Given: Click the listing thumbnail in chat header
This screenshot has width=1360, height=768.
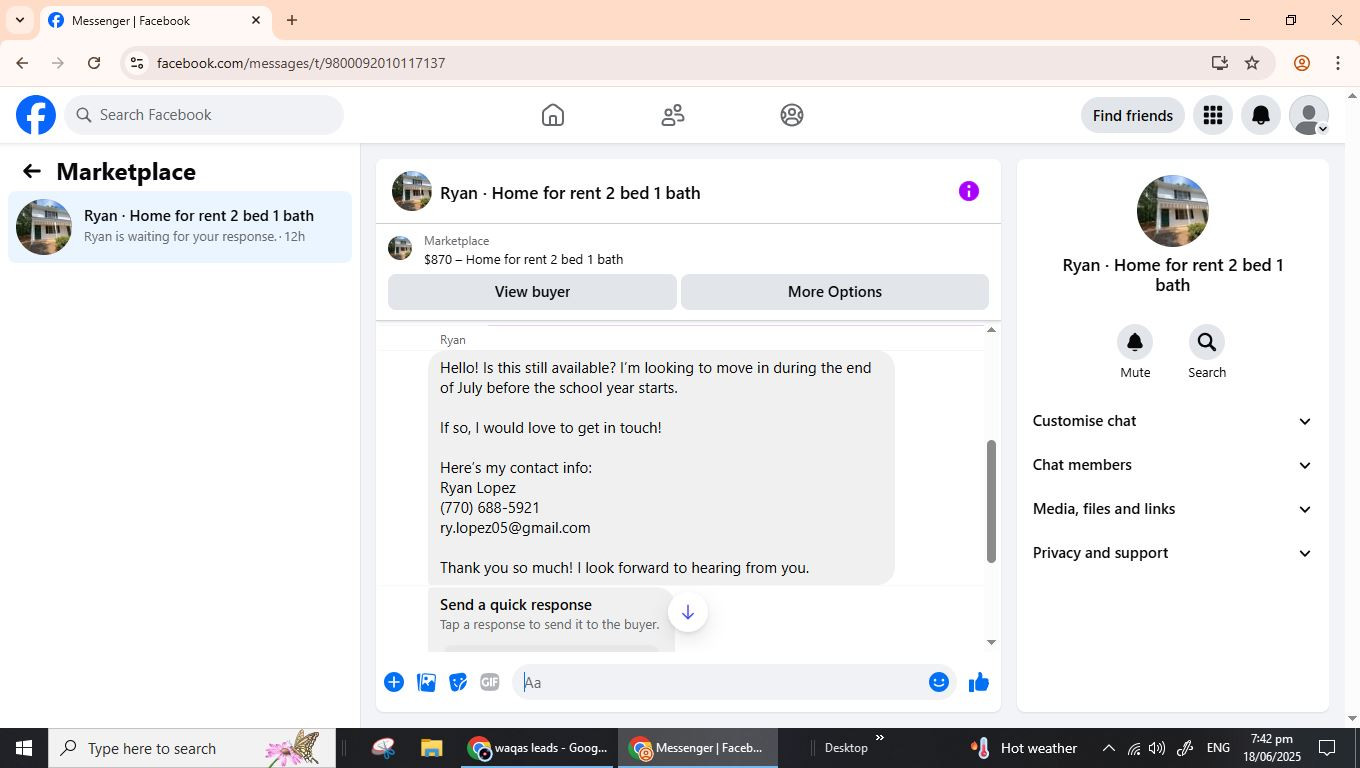Looking at the screenshot, I should [x=412, y=191].
